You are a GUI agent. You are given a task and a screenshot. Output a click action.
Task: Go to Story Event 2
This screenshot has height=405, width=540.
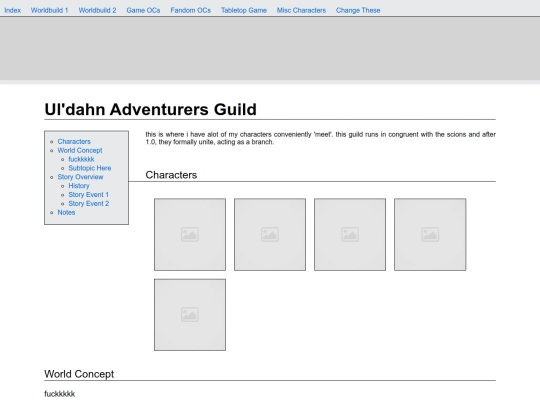pos(89,204)
